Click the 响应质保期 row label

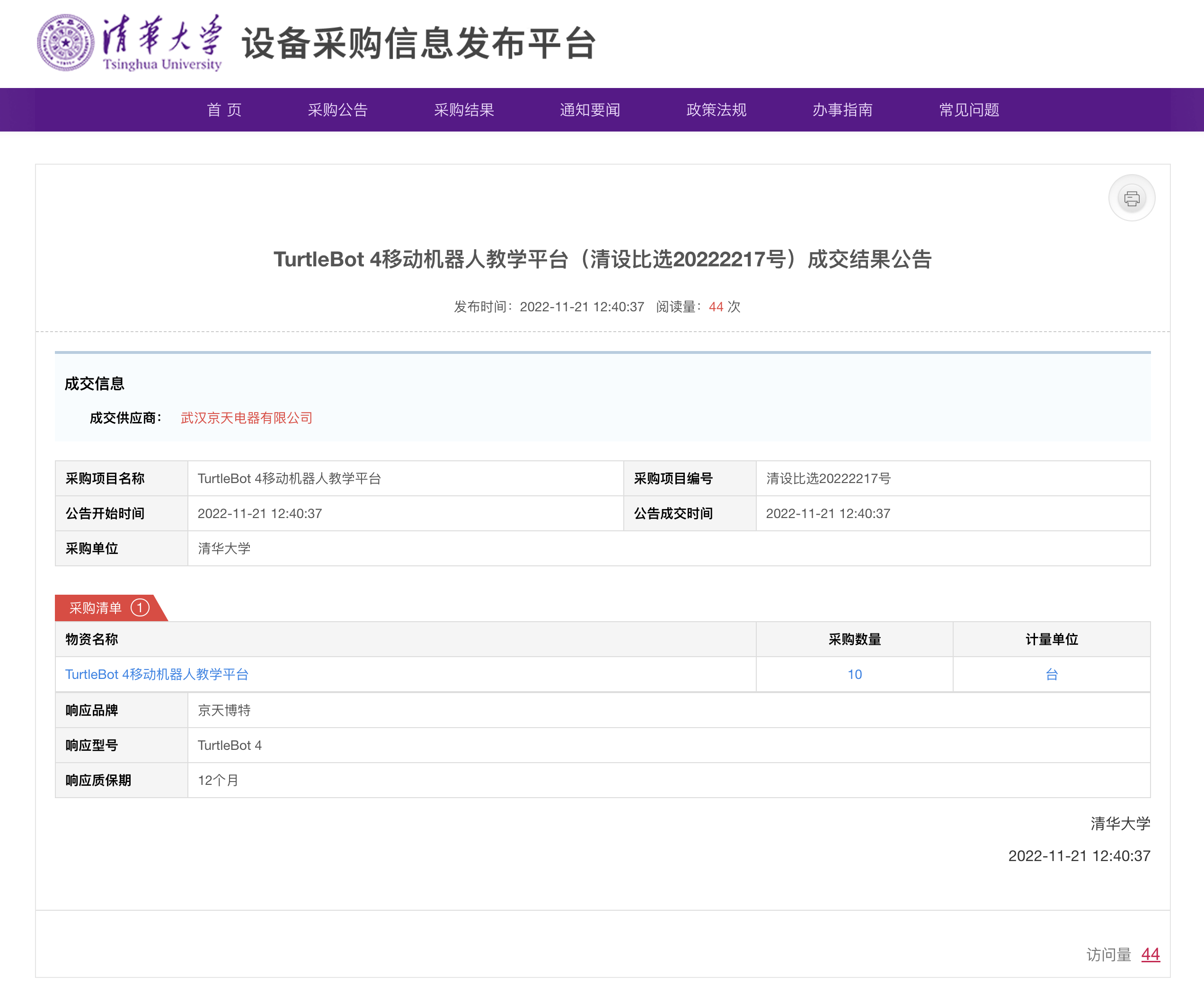pos(98,780)
